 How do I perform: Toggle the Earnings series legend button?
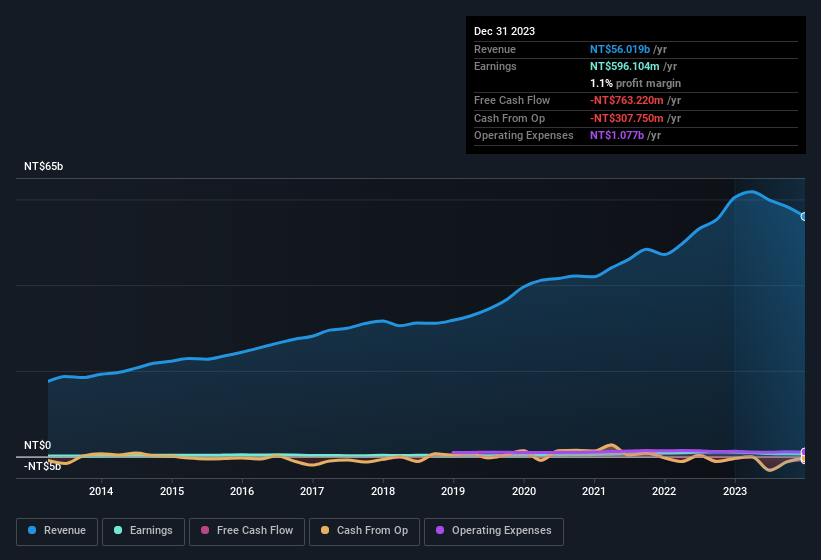click(143, 531)
